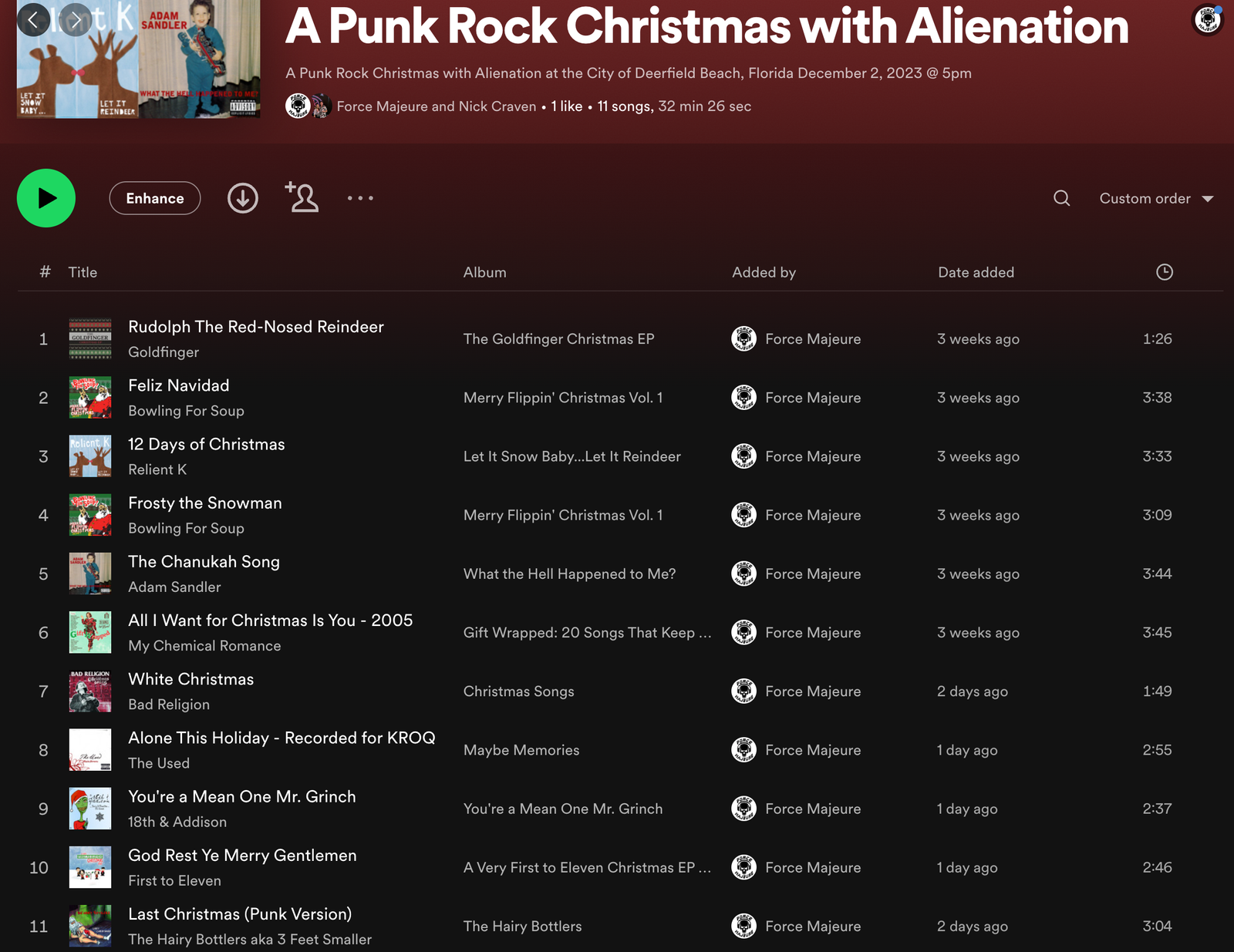Sort tracks by the Album column header

click(484, 272)
